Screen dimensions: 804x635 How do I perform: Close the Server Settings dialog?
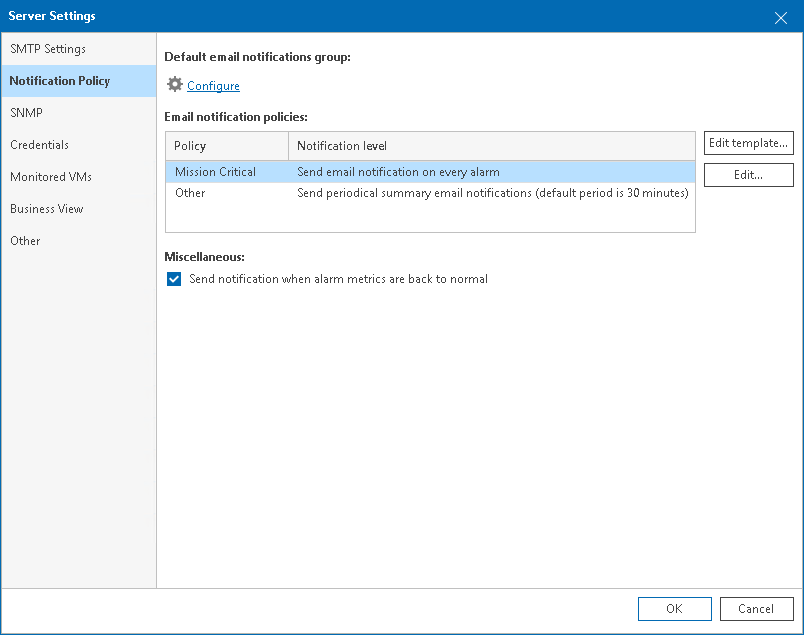pos(781,17)
